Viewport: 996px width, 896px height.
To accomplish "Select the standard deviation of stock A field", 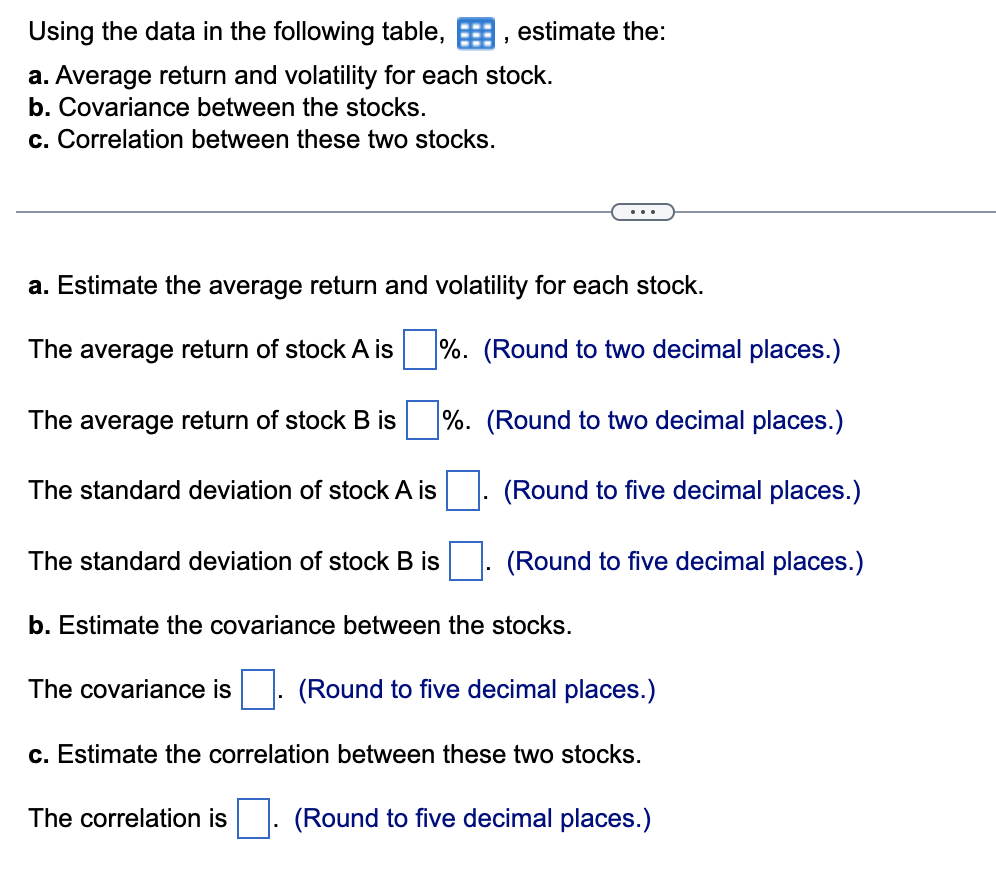I will click(x=462, y=491).
